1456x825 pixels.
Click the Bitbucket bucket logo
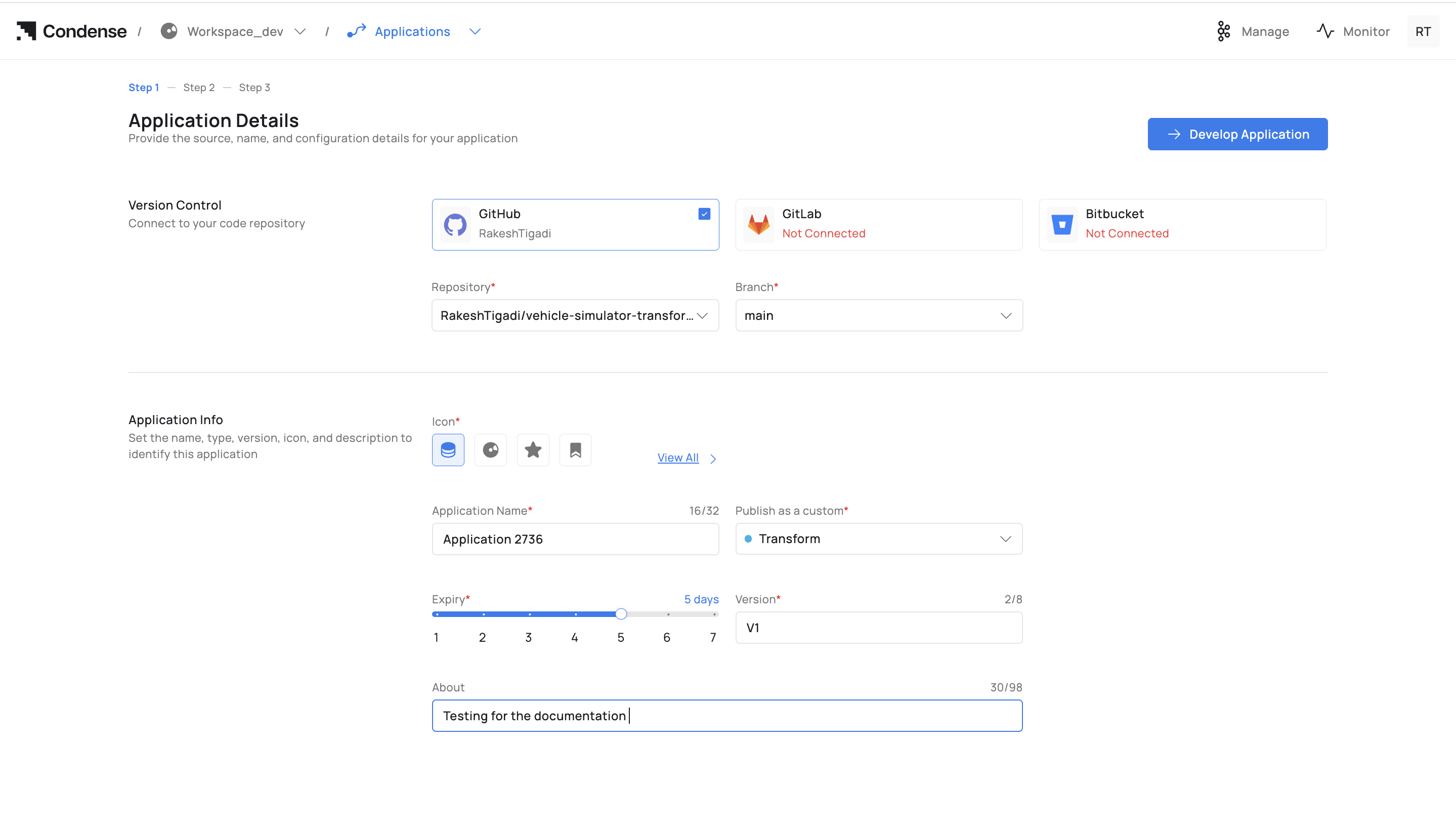point(1062,224)
